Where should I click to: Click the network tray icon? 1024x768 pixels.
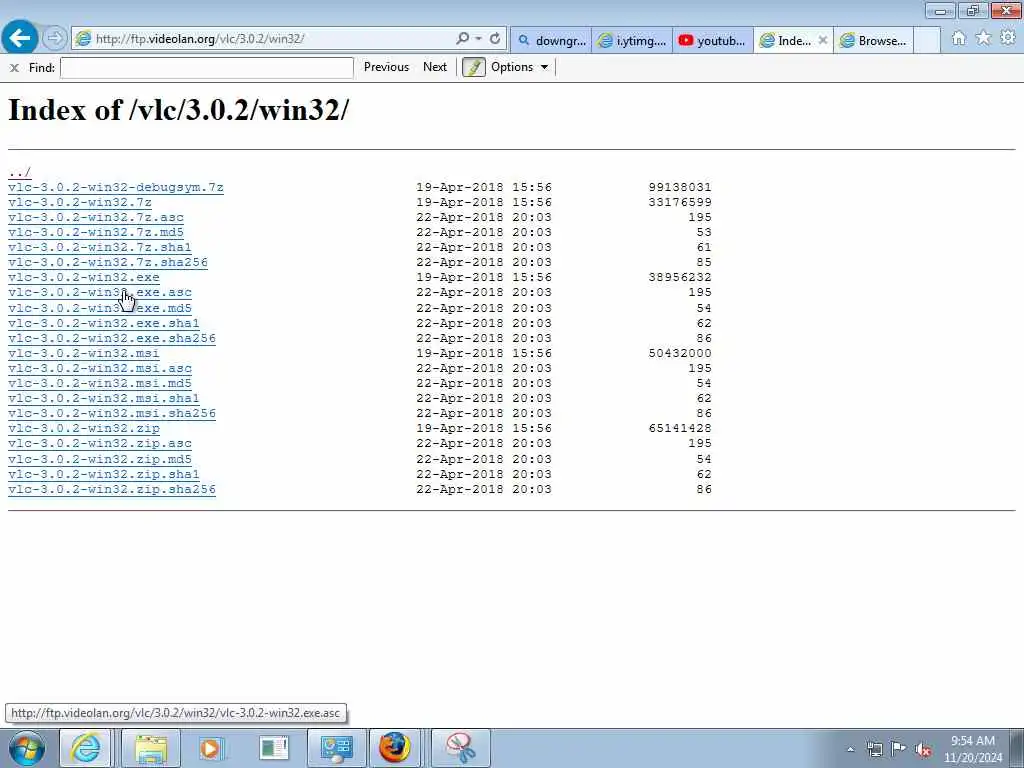point(875,750)
